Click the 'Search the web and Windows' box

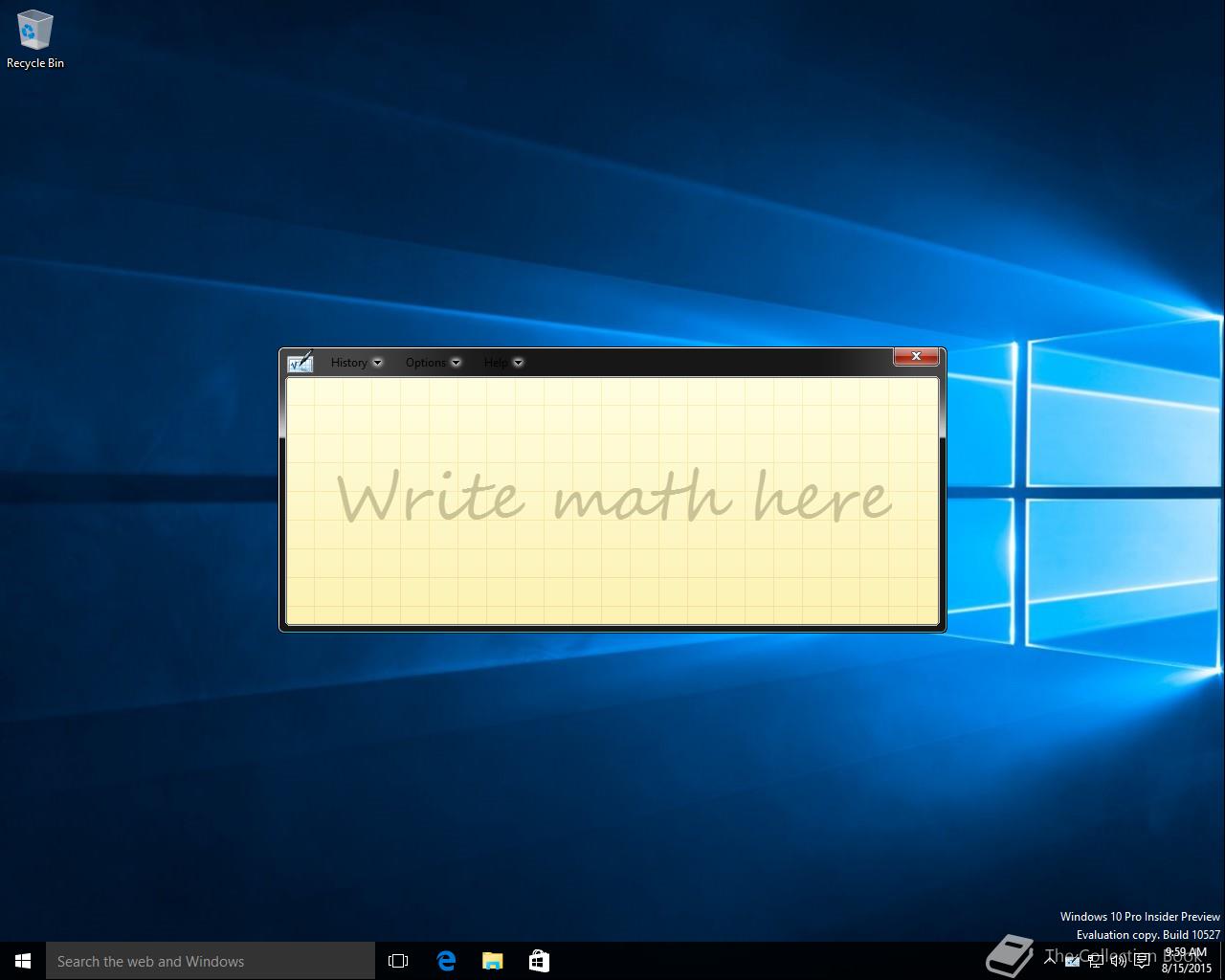[x=211, y=961]
